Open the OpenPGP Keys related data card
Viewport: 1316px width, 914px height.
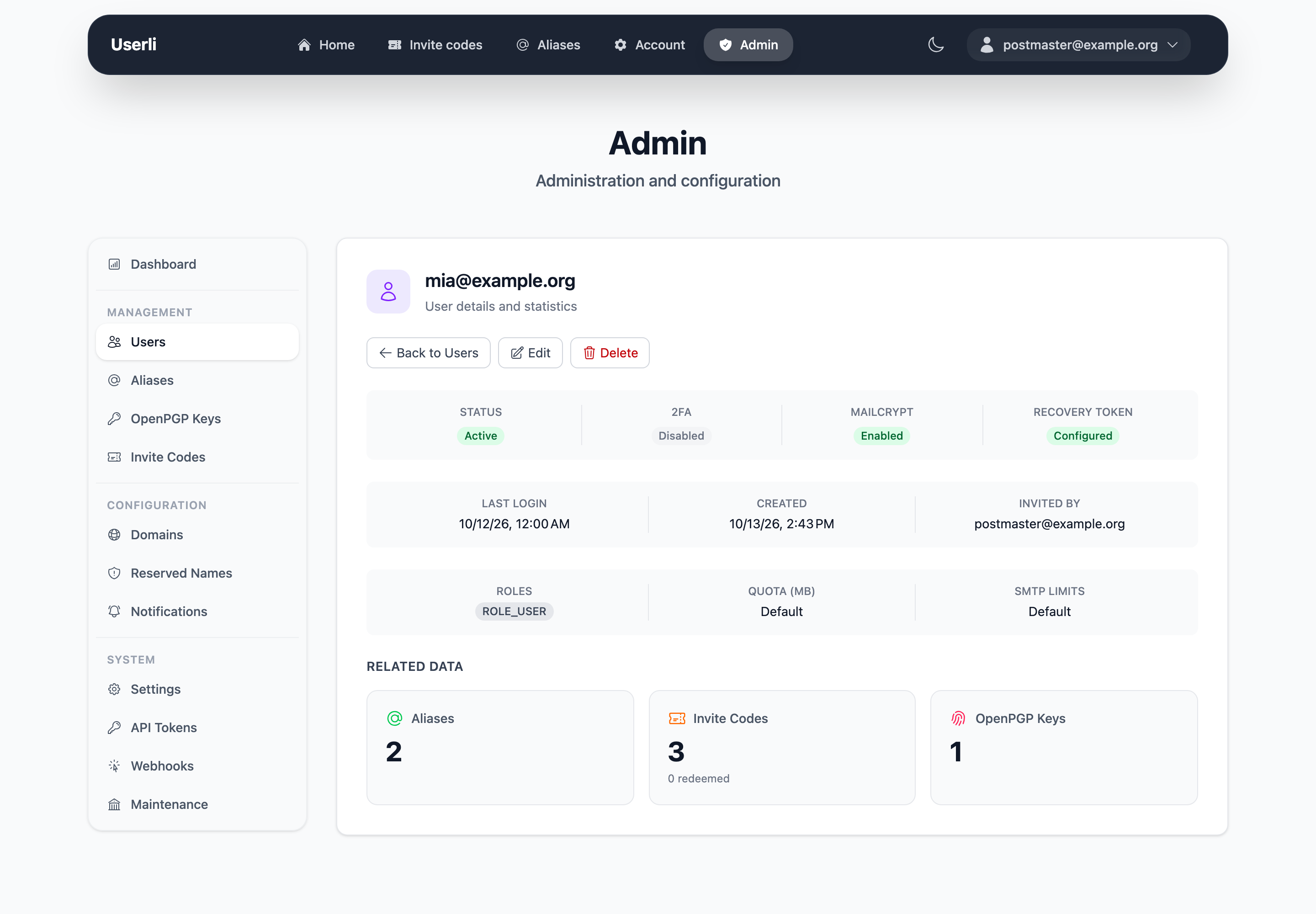(1064, 747)
